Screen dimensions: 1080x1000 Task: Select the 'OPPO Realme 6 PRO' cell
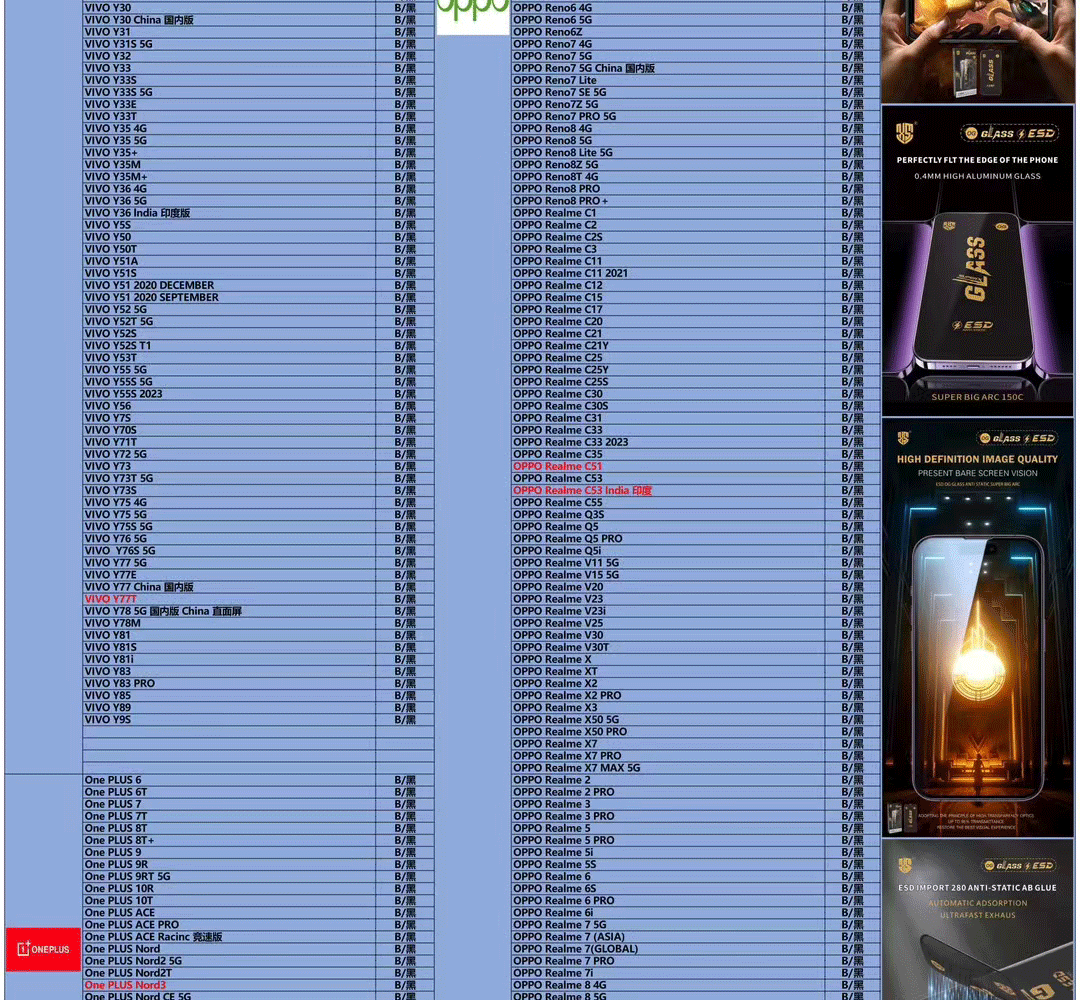click(x=668, y=901)
